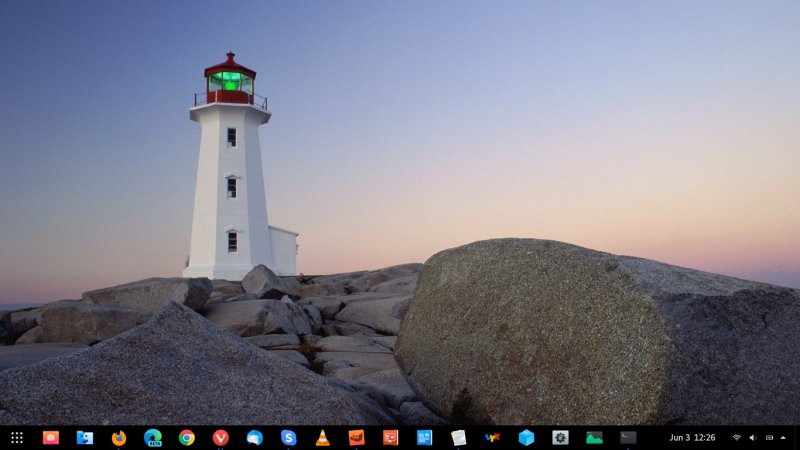Launch the LyX document editor

(x=492, y=438)
